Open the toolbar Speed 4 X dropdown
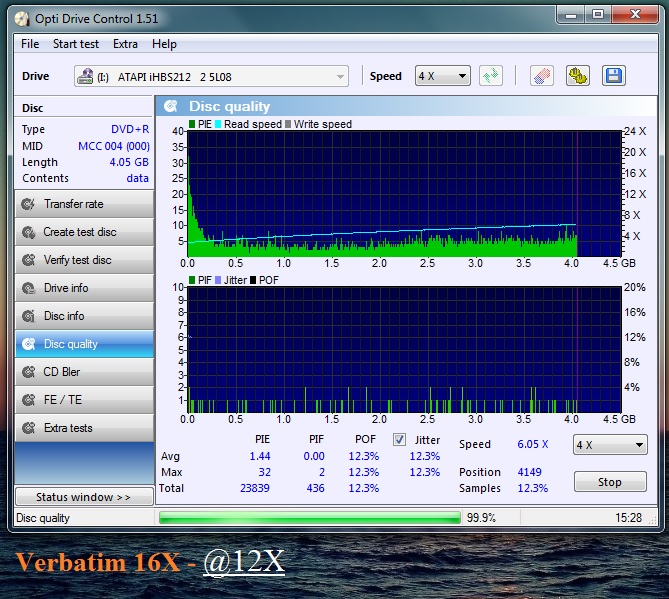Viewport: 669px width, 599px height. (442, 76)
